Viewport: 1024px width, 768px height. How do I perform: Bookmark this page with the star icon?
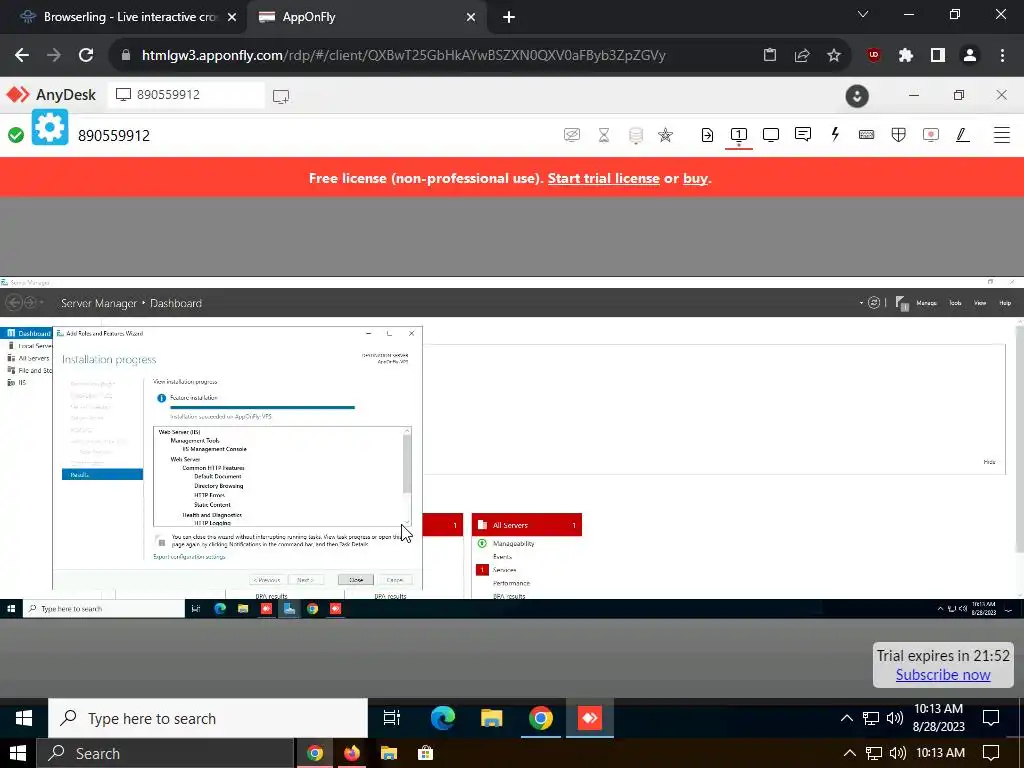[x=834, y=56]
